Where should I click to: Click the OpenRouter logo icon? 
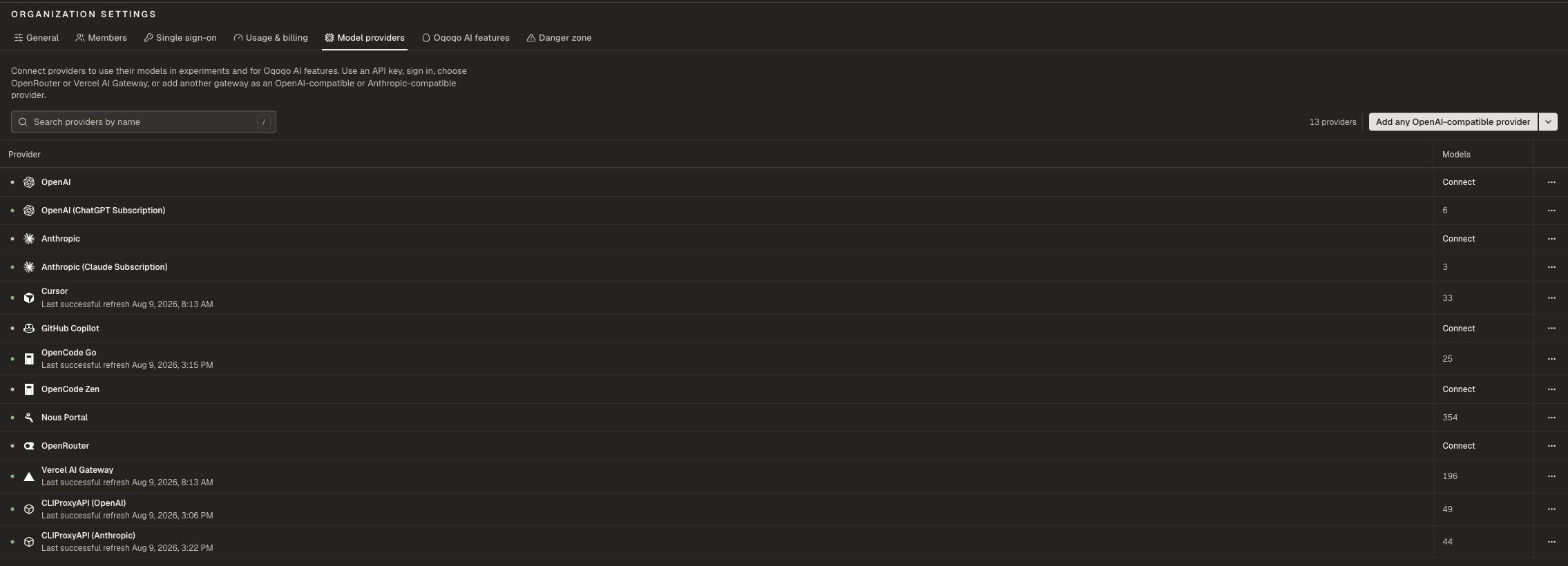pyautogui.click(x=29, y=446)
